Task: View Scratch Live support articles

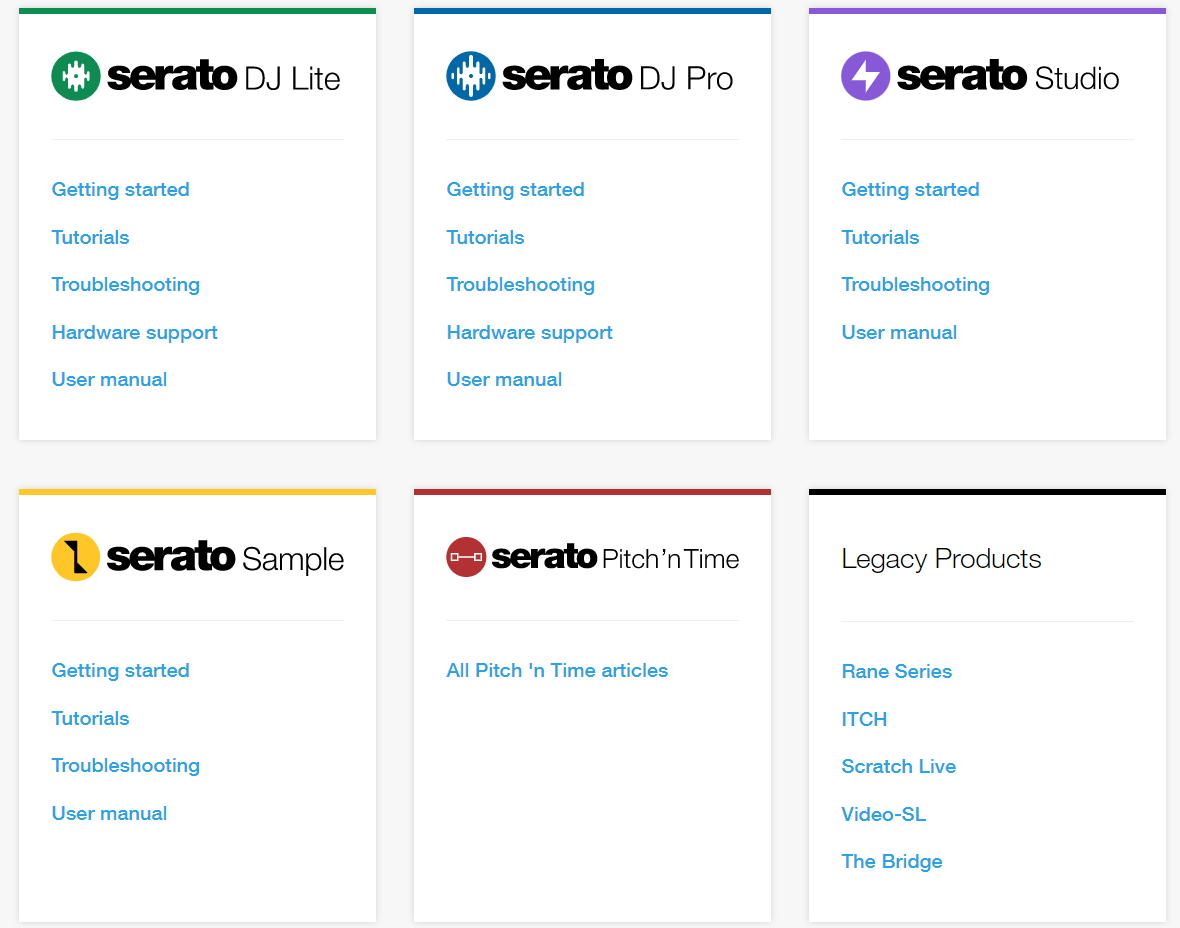Action: point(898,766)
